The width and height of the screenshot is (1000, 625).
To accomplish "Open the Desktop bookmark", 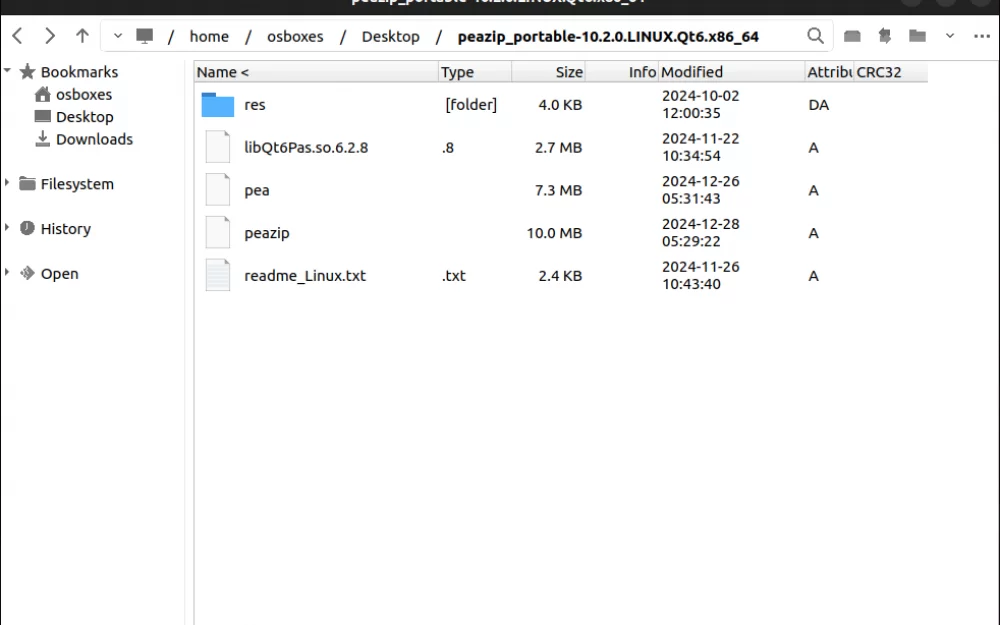I will (84, 117).
